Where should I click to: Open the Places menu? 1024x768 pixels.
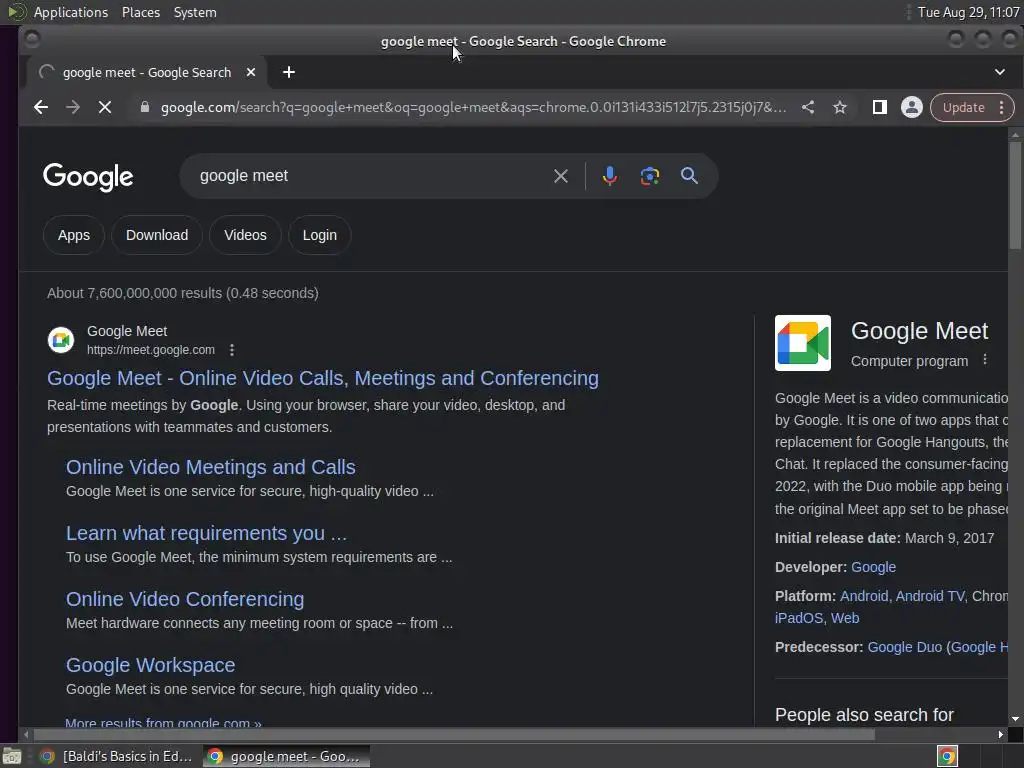pyautogui.click(x=140, y=12)
